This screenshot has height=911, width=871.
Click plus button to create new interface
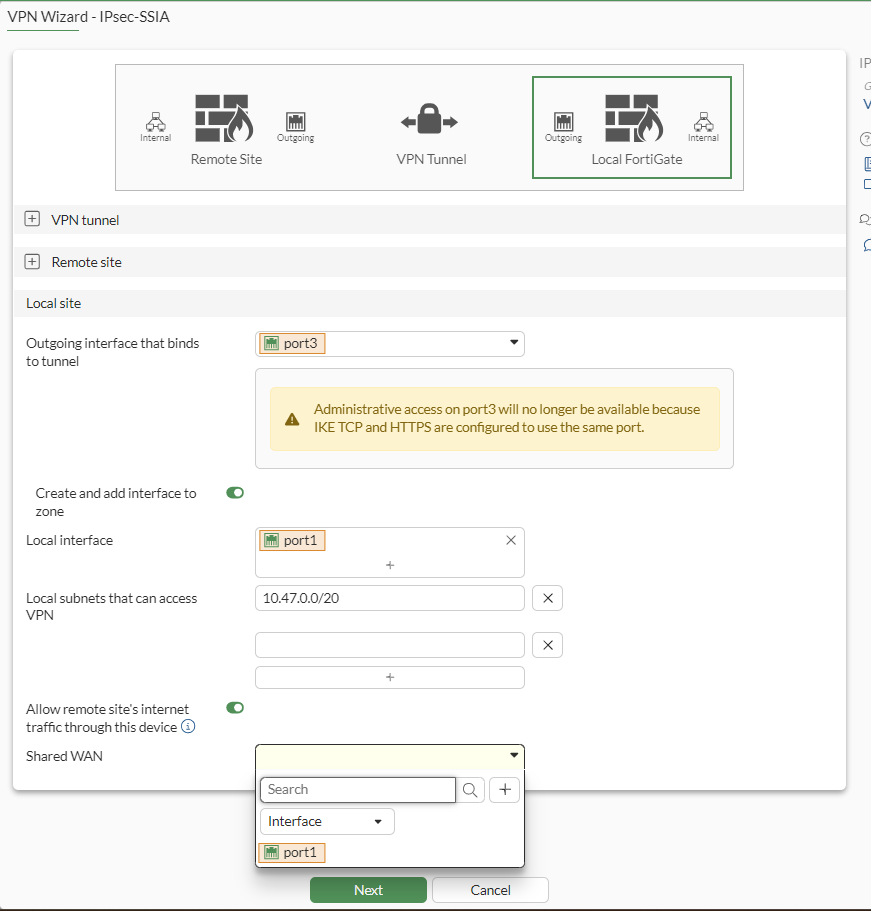click(x=504, y=790)
